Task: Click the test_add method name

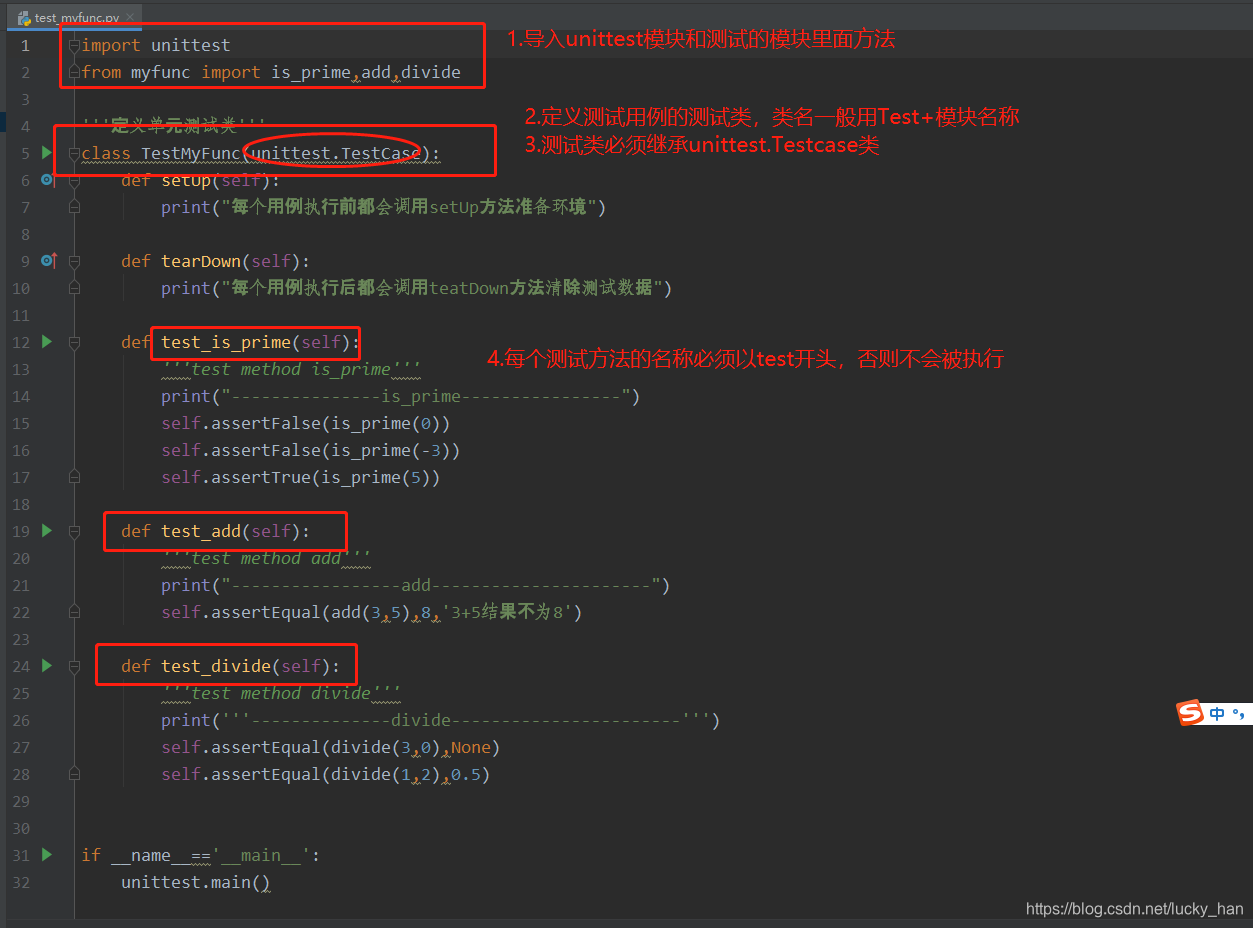Action: 201,531
